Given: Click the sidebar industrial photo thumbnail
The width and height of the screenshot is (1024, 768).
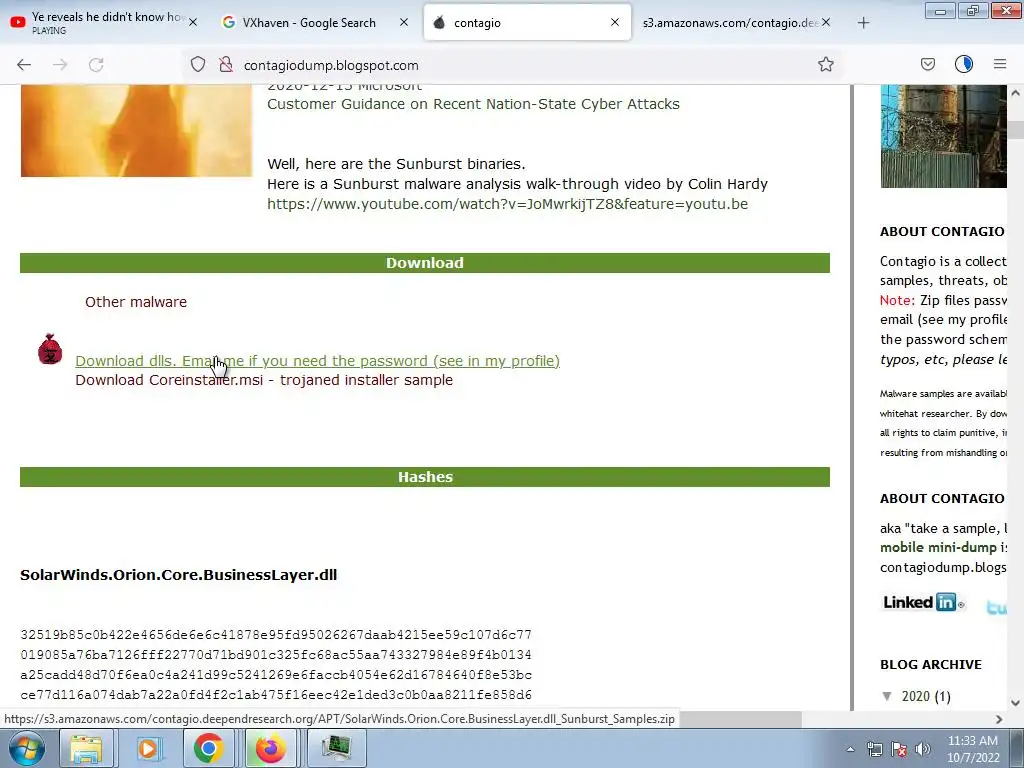Looking at the screenshot, I should click(943, 136).
